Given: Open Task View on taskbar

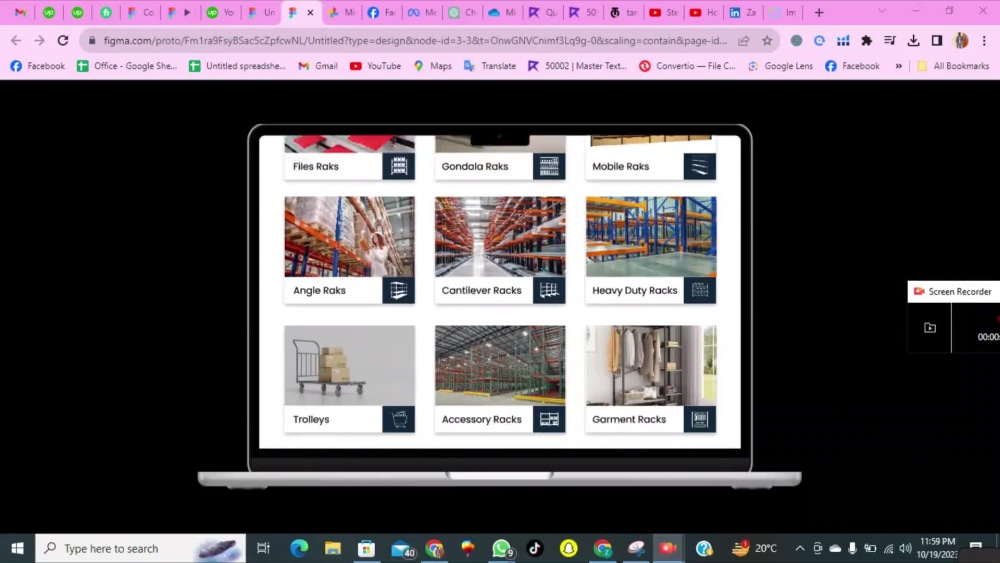Looking at the screenshot, I should (x=263, y=548).
